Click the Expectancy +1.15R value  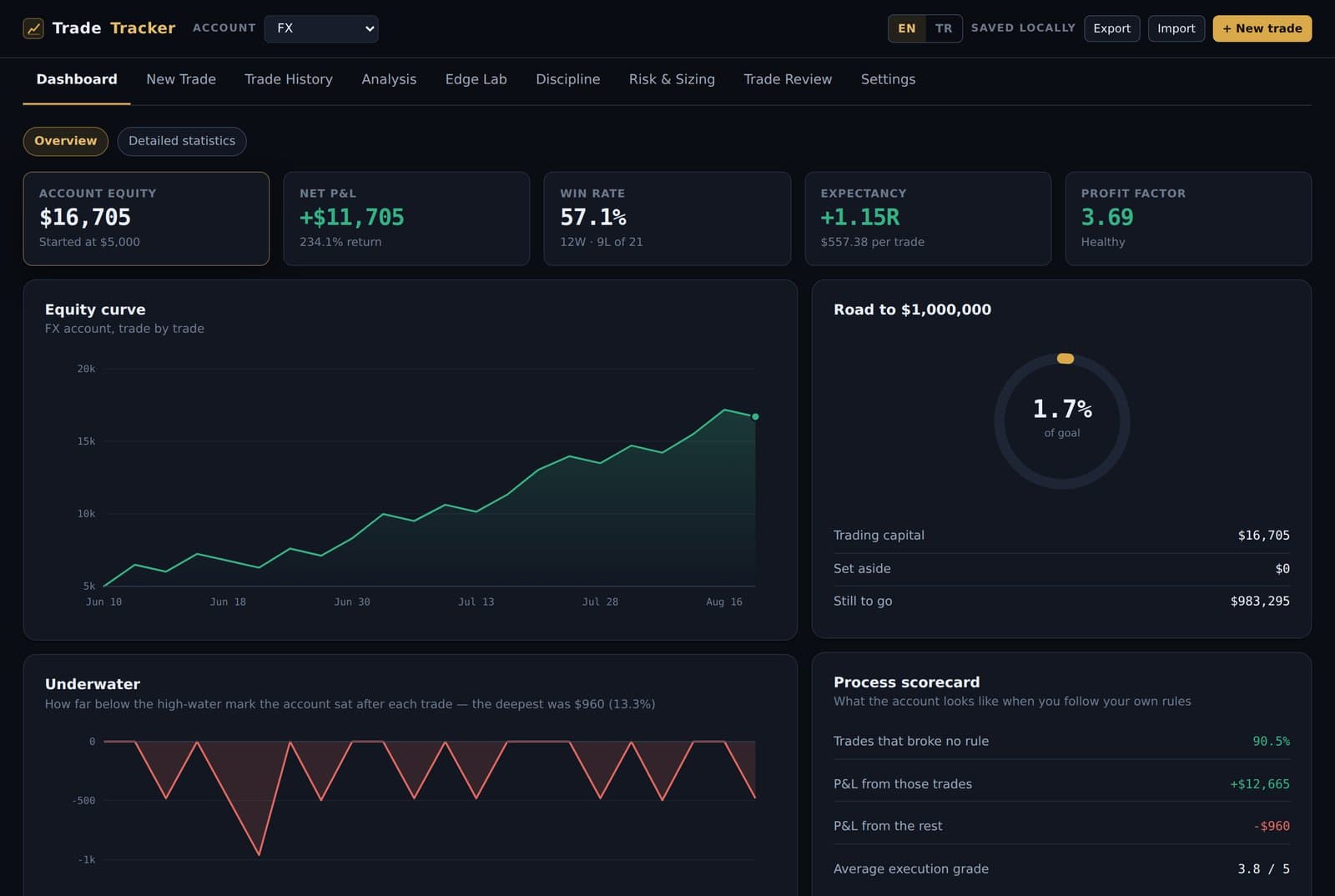[x=860, y=218]
